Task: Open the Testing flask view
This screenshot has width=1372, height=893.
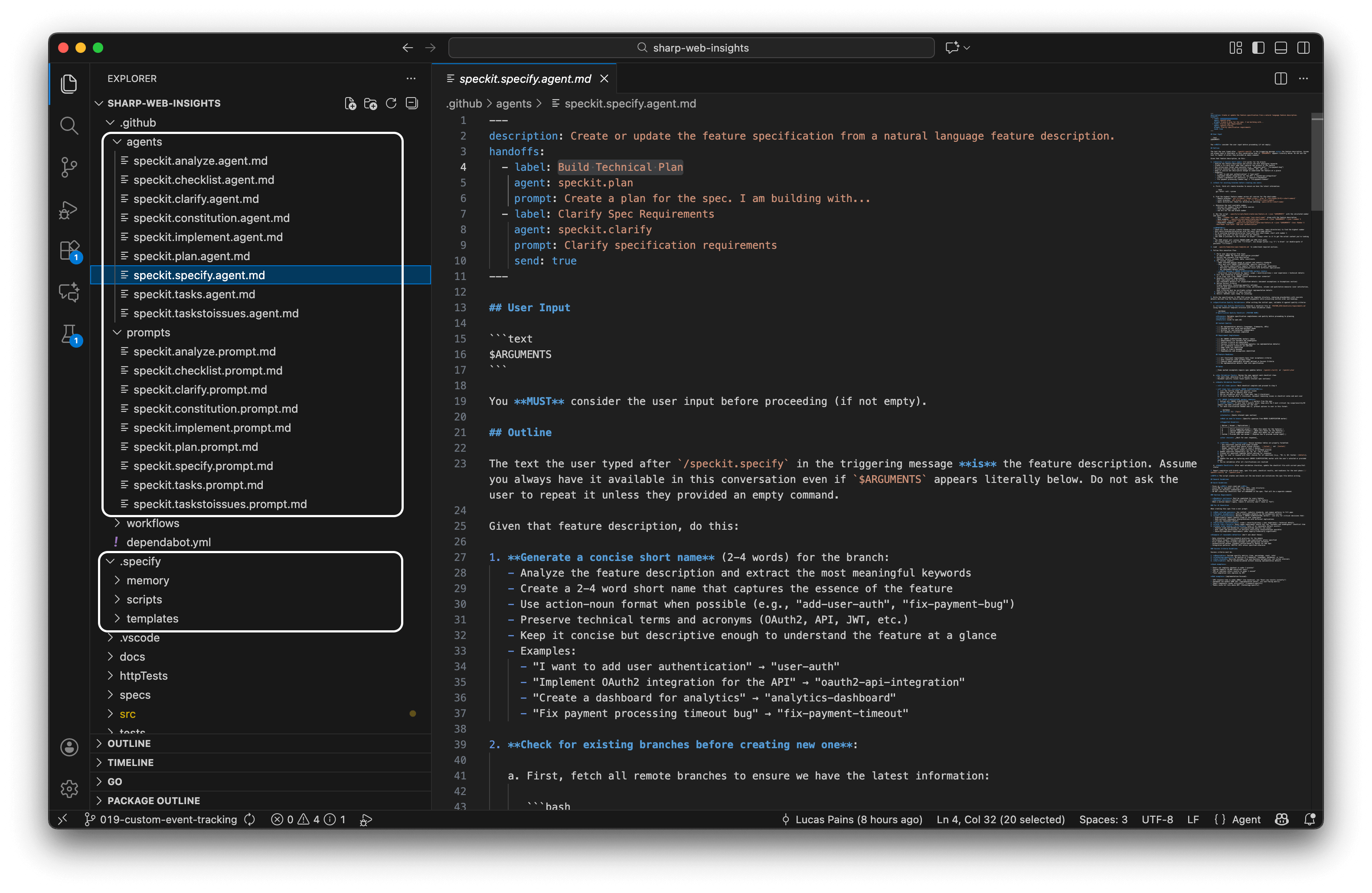Action: (69, 334)
